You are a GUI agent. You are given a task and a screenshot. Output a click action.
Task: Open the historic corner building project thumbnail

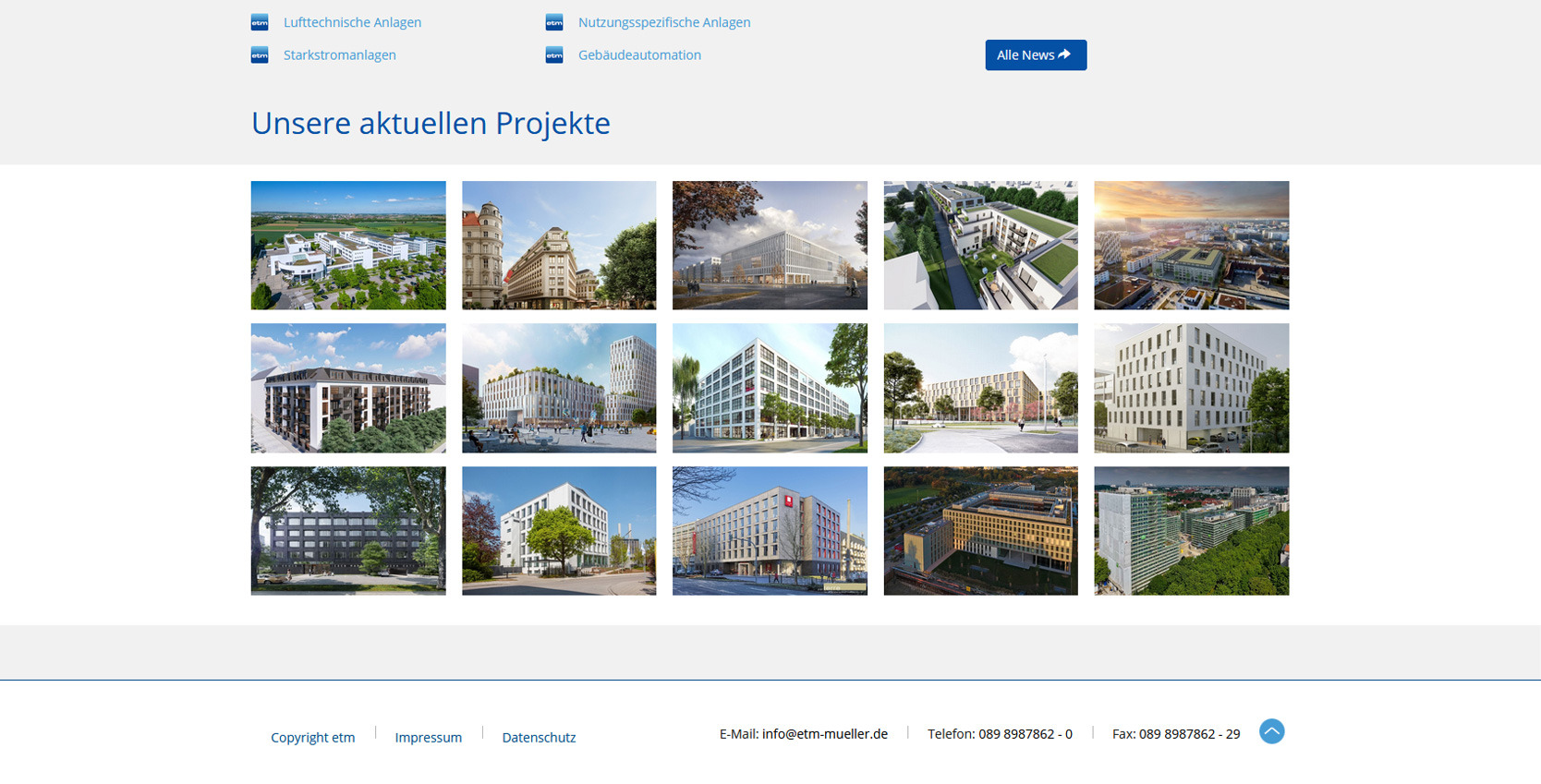coord(559,246)
